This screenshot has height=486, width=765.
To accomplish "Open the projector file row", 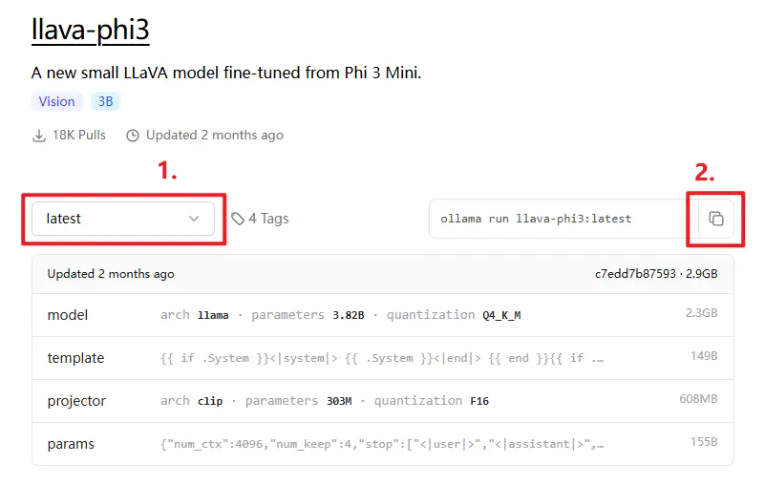I will [382, 401].
